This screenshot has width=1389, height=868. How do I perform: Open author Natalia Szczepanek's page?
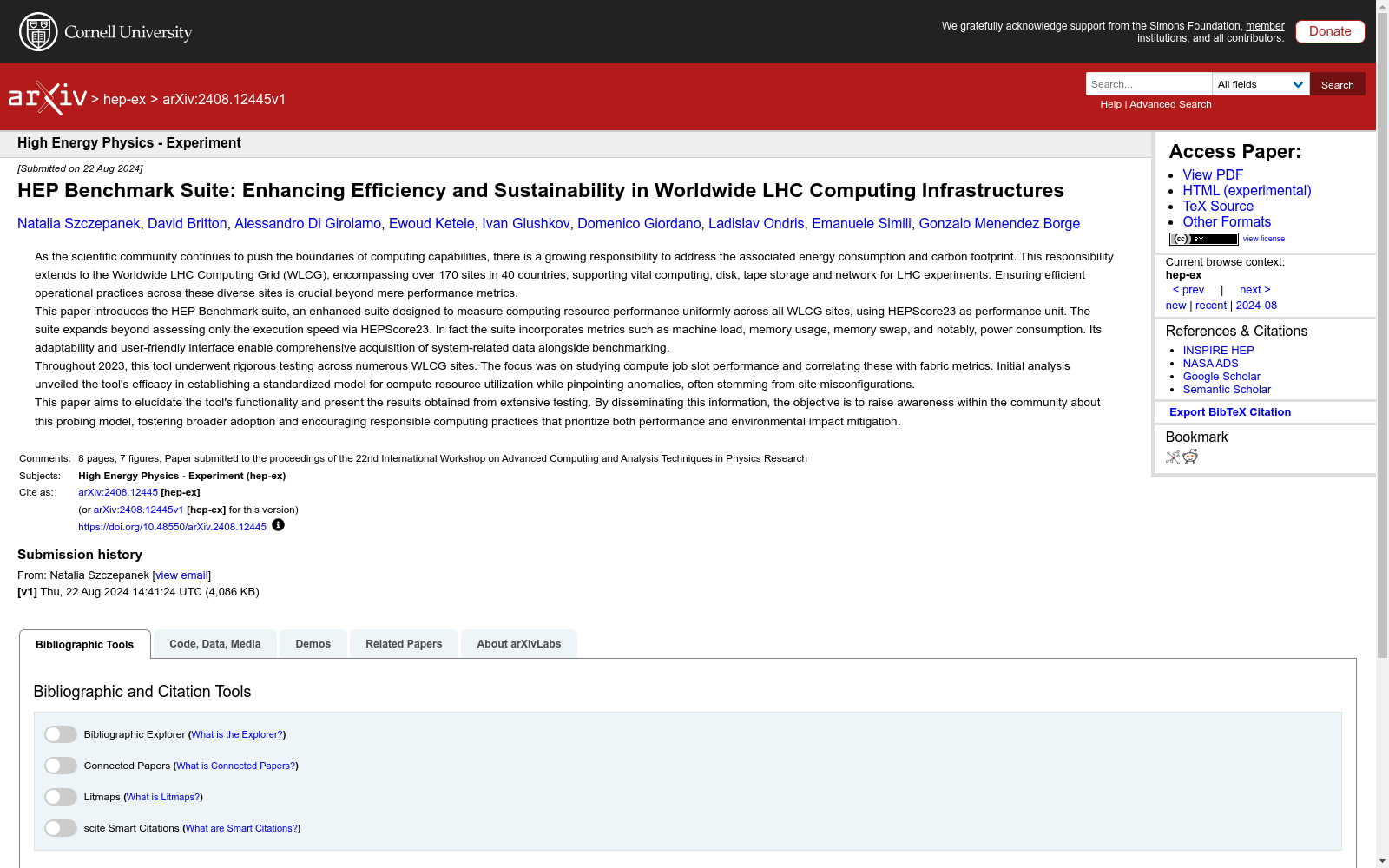coord(79,224)
